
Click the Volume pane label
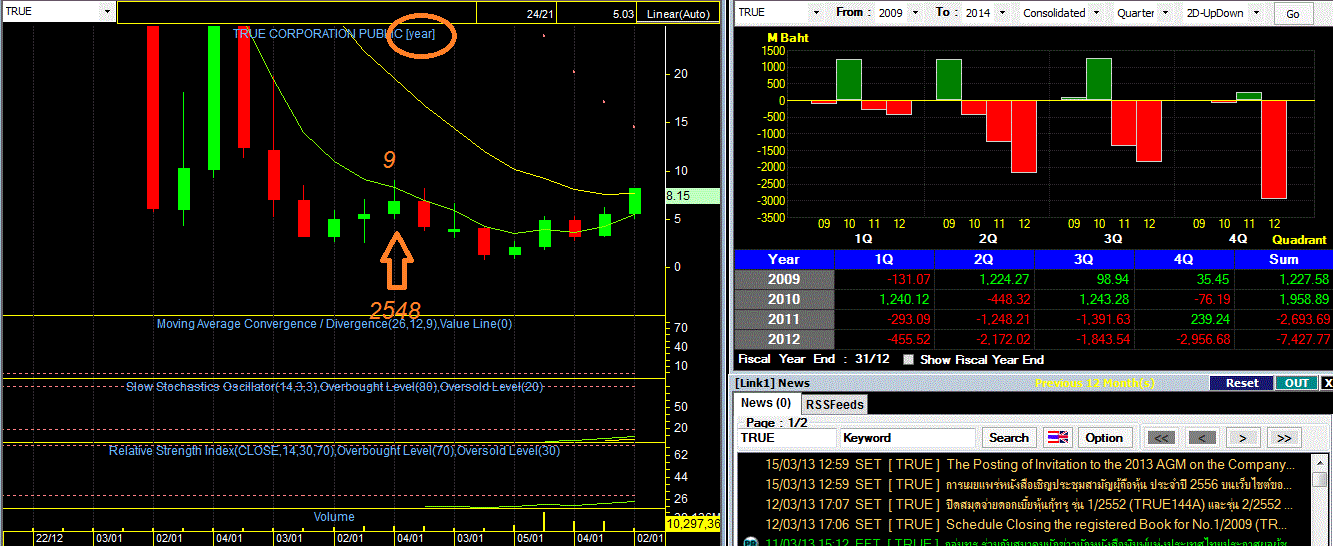tap(334, 517)
